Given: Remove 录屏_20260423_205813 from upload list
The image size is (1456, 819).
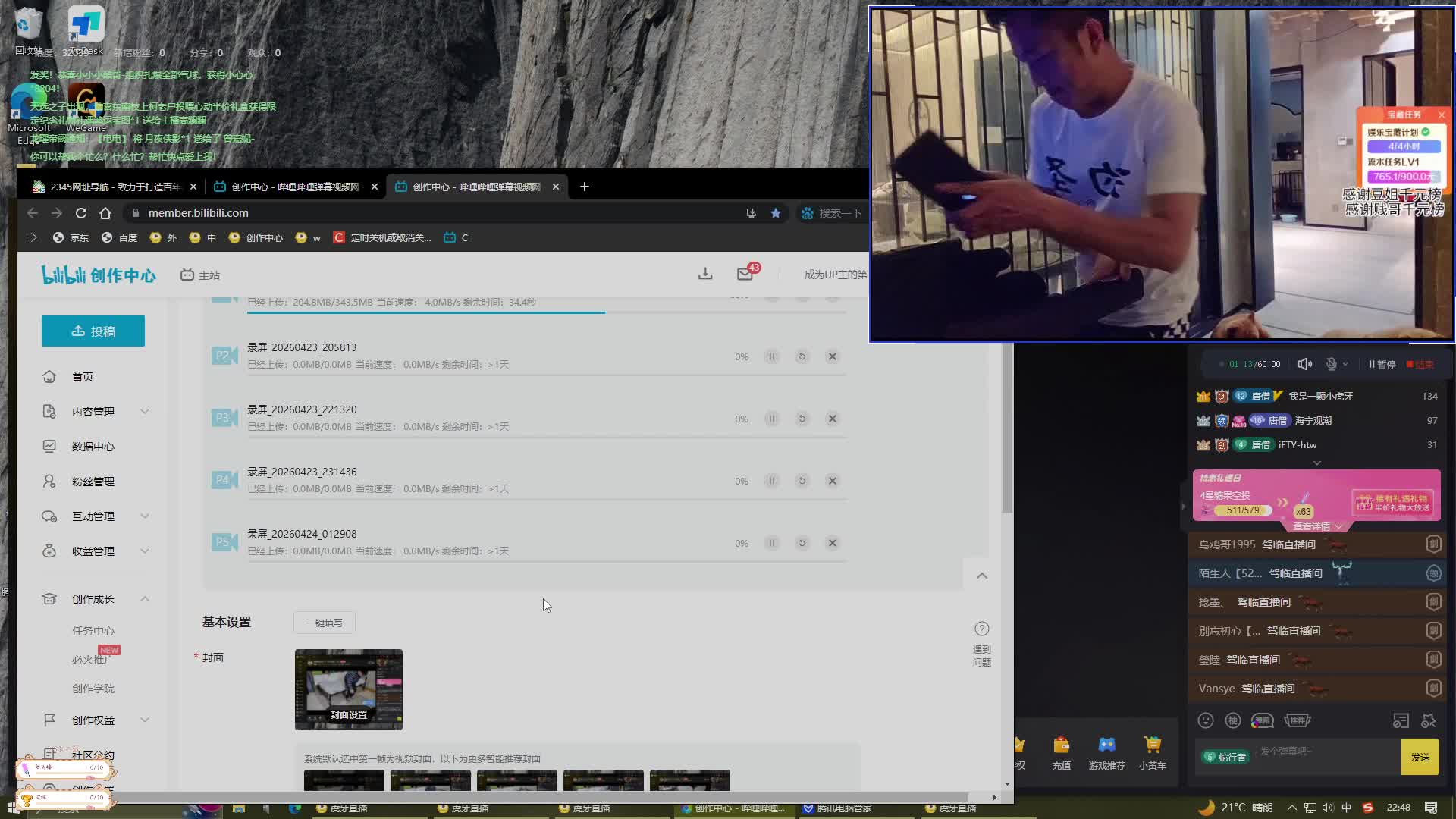Looking at the screenshot, I should click(x=832, y=356).
